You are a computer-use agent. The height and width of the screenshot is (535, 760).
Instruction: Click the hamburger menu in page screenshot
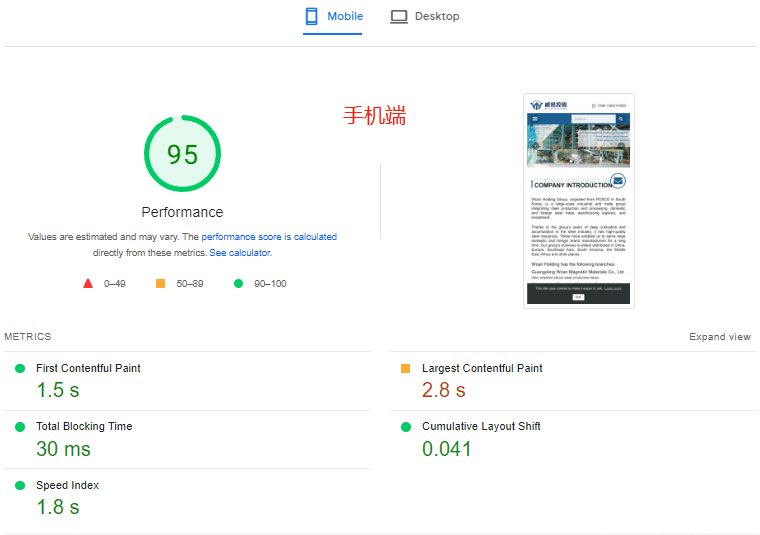[x=534, y=118]
